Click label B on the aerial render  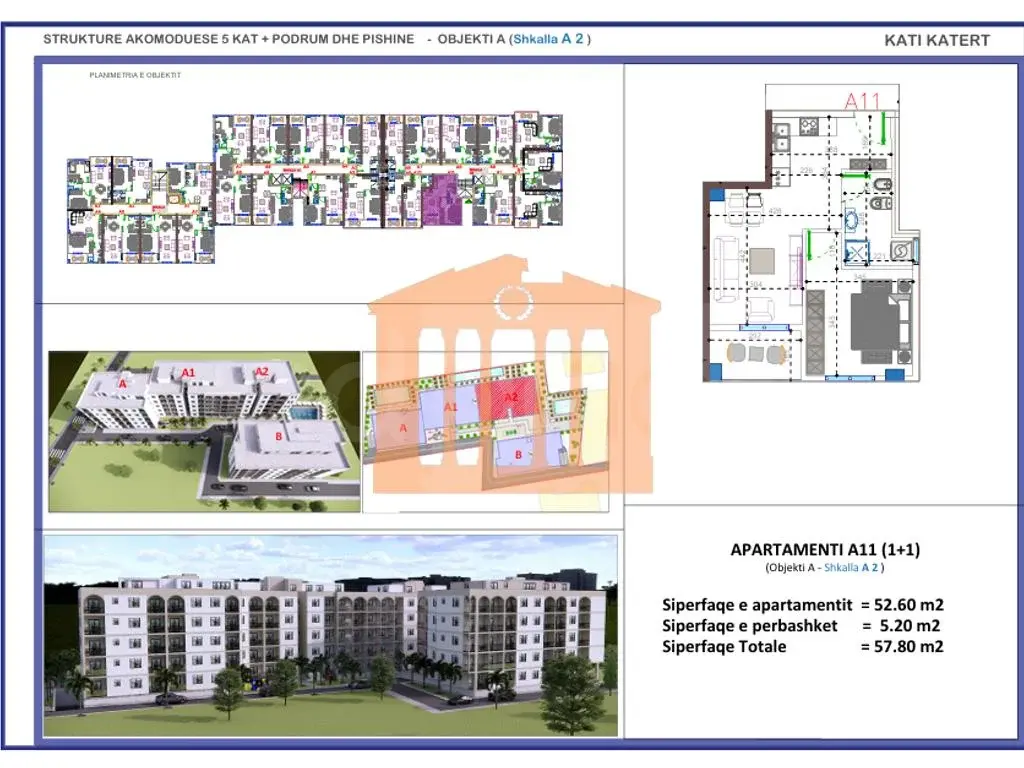coord(279,436)
